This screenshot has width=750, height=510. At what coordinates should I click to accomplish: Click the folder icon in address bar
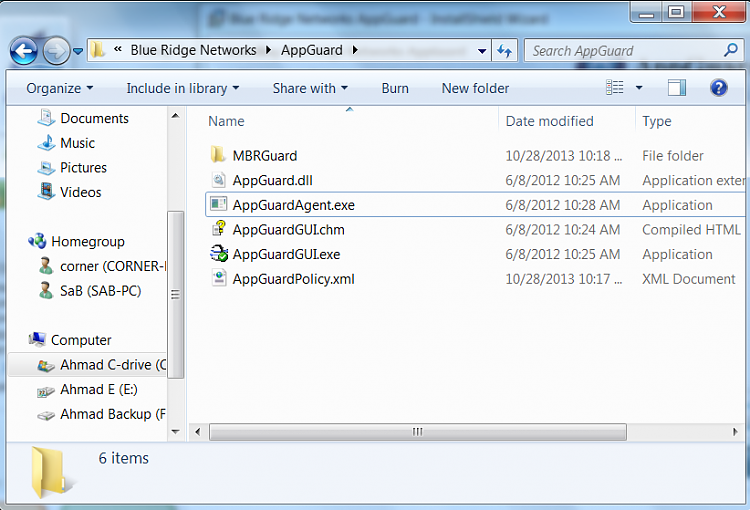[x=98, y=50]
